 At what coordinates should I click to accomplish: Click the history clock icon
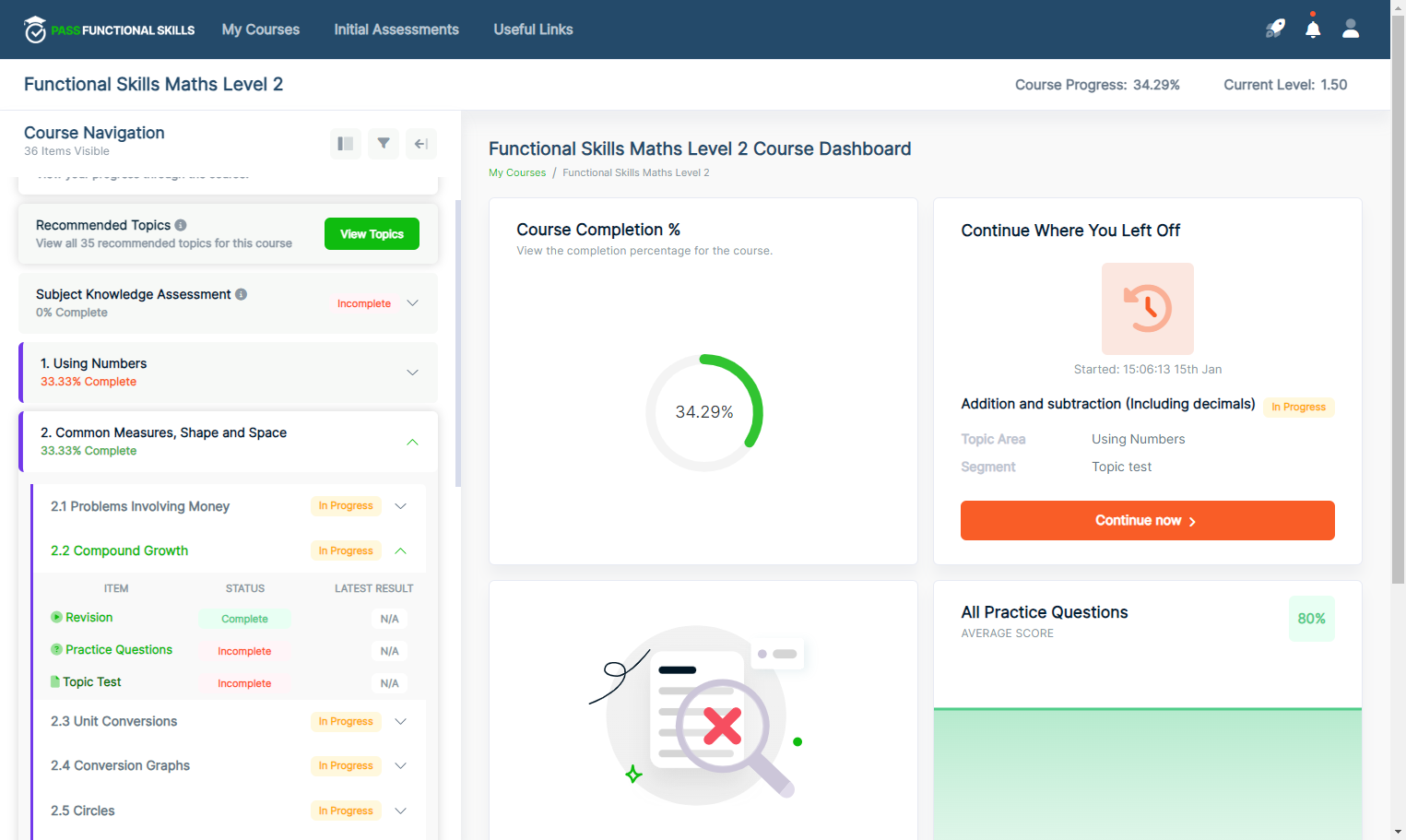pyautogui.click(x=1148, y=309)
